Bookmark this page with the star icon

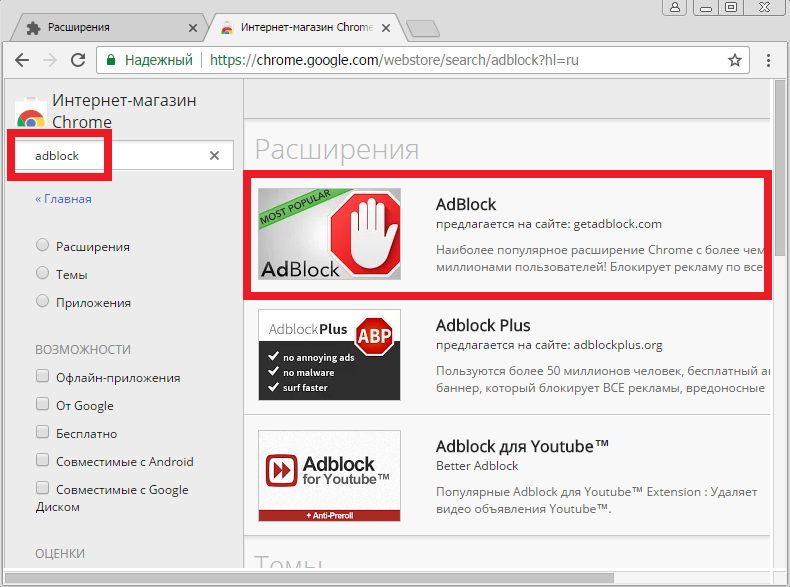click(735, 60)
